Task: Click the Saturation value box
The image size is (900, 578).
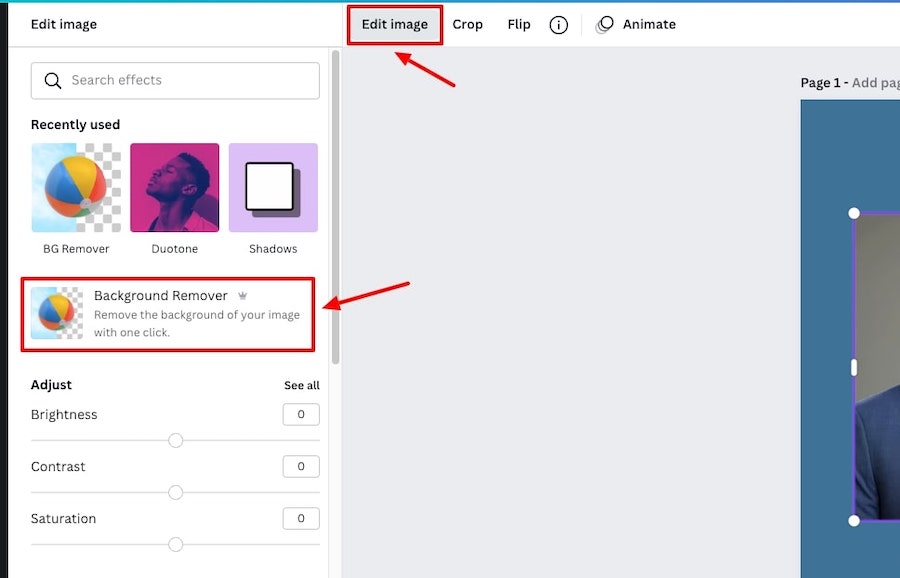Action: (x=301, y=518)
